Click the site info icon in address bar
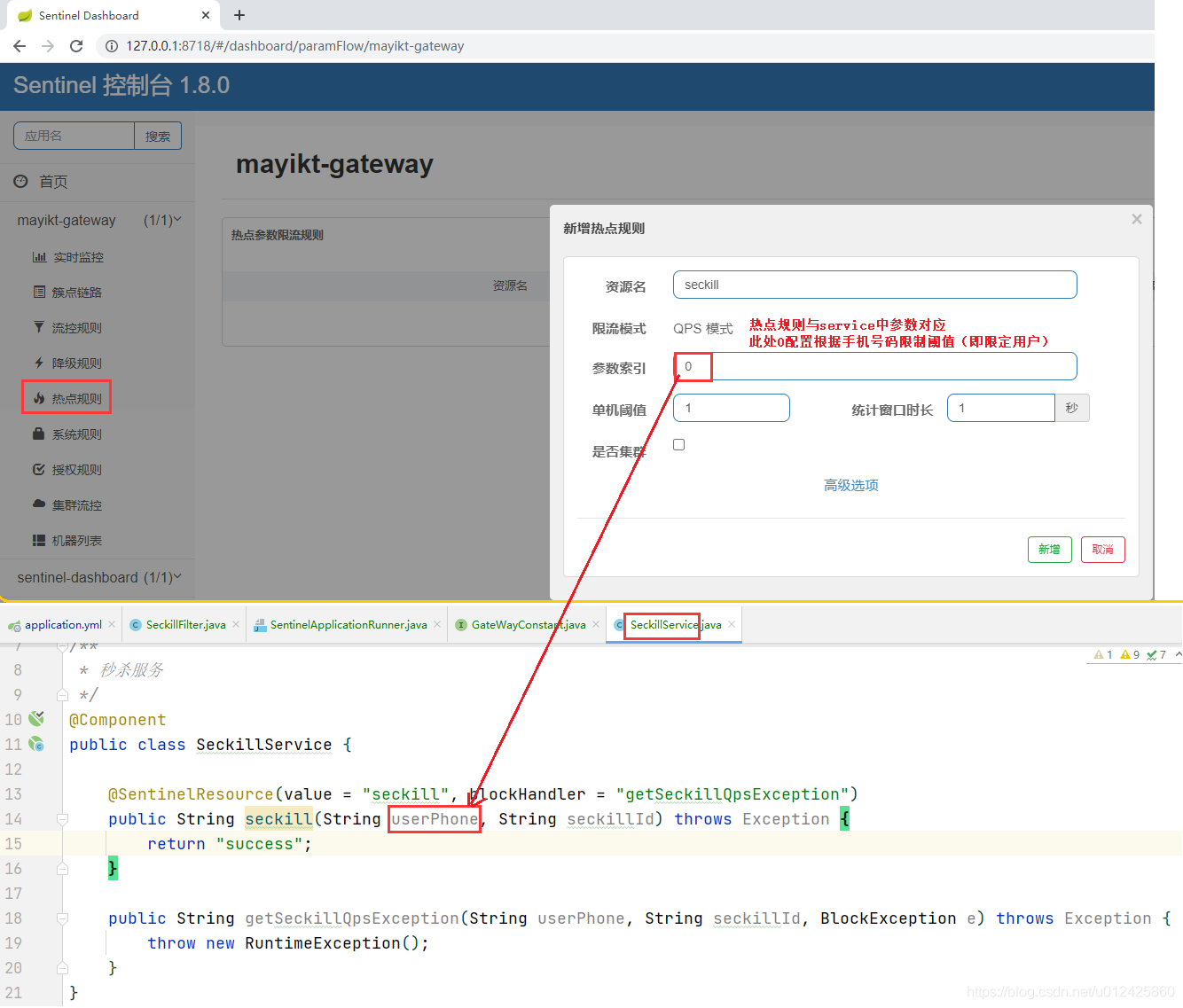 (112, 46)
